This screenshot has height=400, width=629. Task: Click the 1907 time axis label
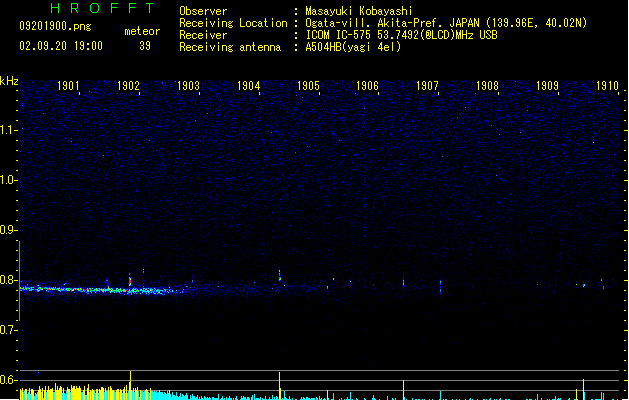click(427, 86)
